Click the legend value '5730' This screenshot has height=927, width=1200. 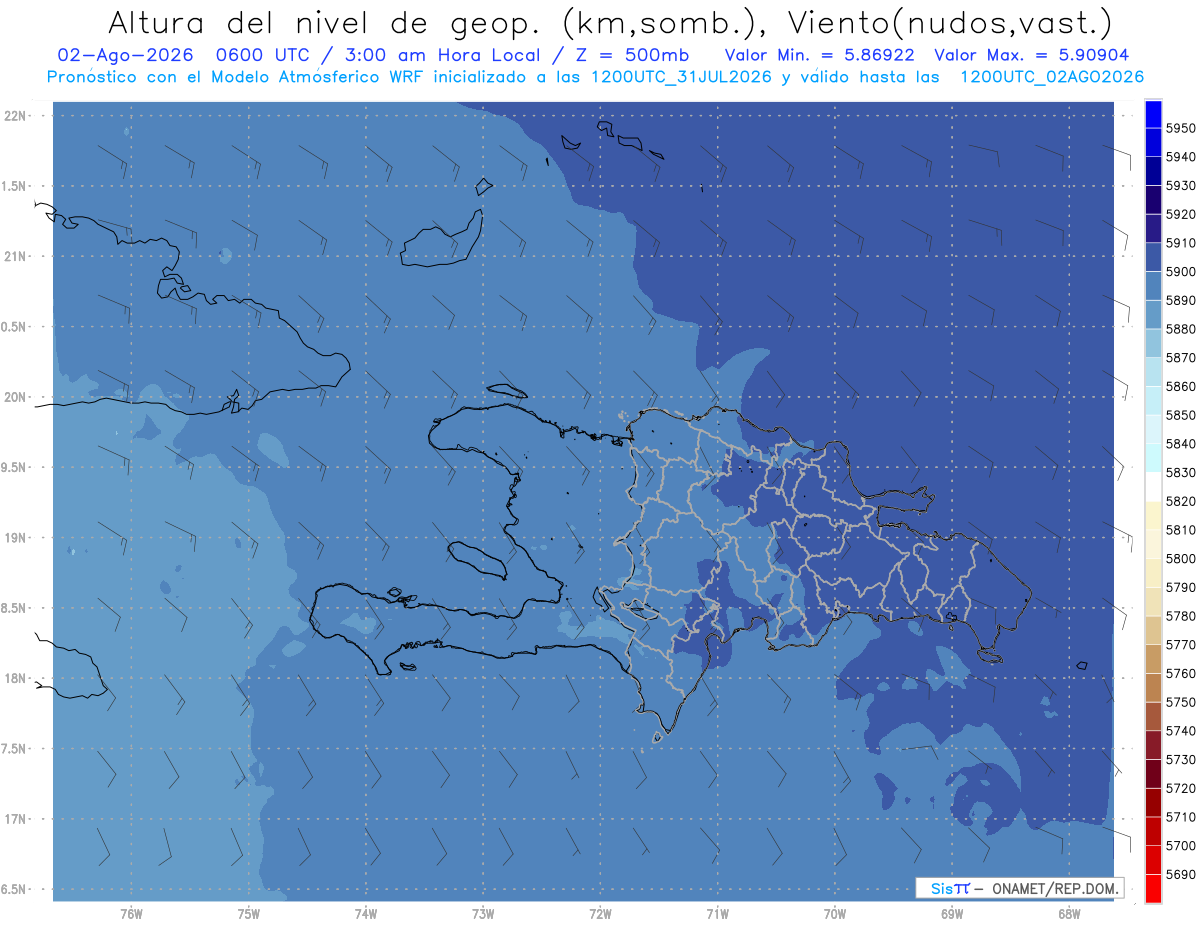point(1181,759)
